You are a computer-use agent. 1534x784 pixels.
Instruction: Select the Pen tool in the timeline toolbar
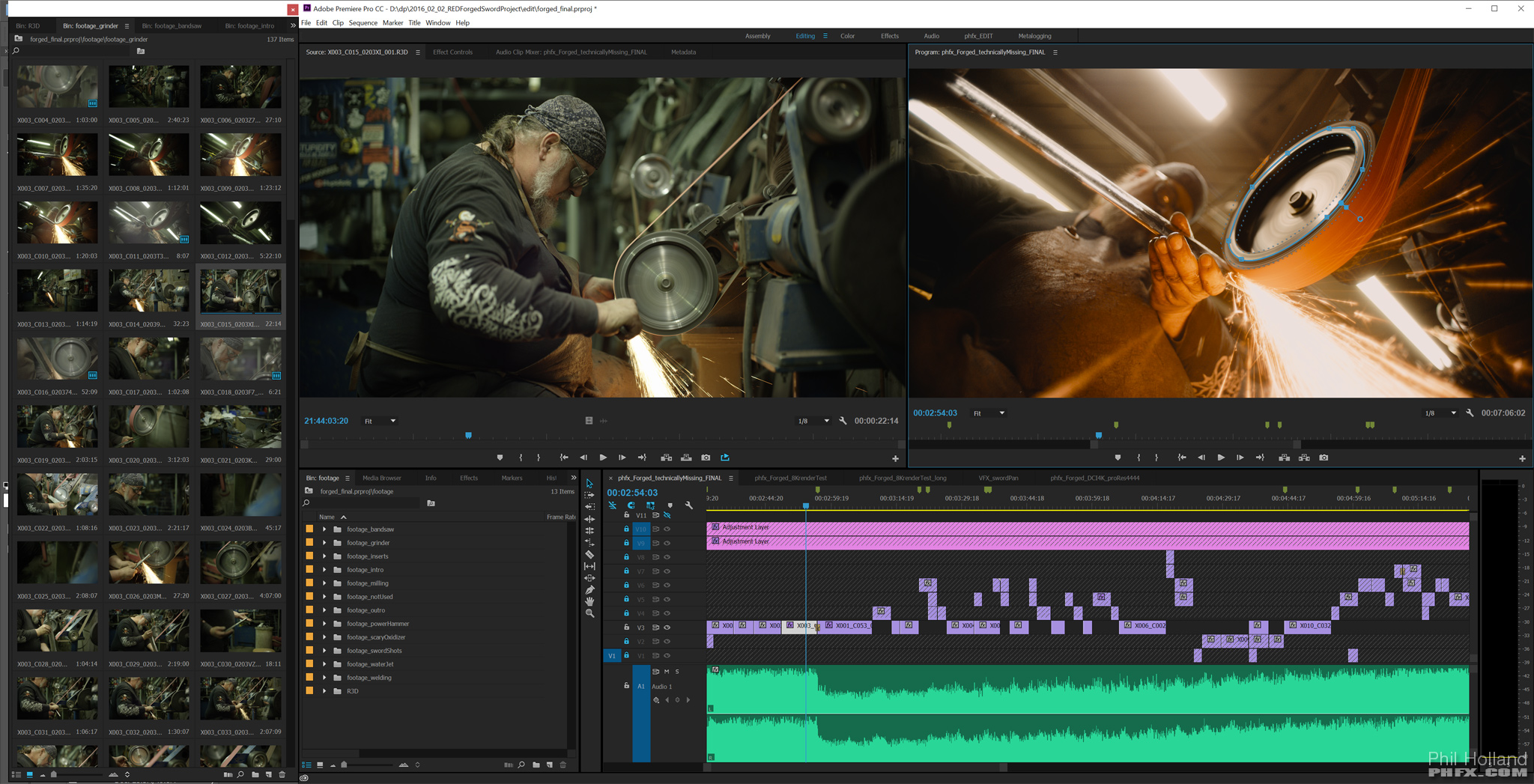pyautogui.click(x=589, y=590)
